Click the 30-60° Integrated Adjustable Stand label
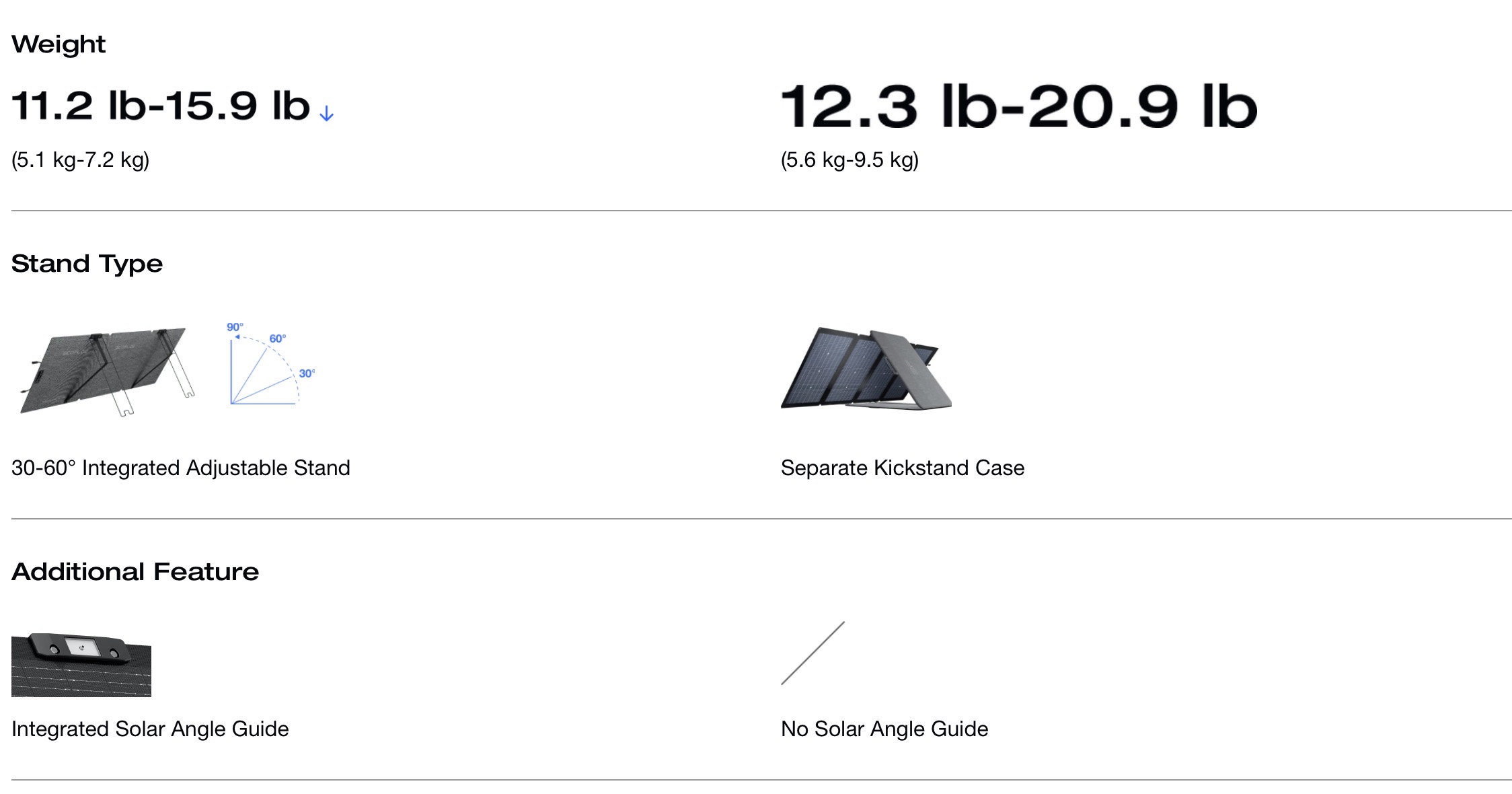Image resolution: width=1512 pixels, height=794 pixels. click(x=181, y=468)
